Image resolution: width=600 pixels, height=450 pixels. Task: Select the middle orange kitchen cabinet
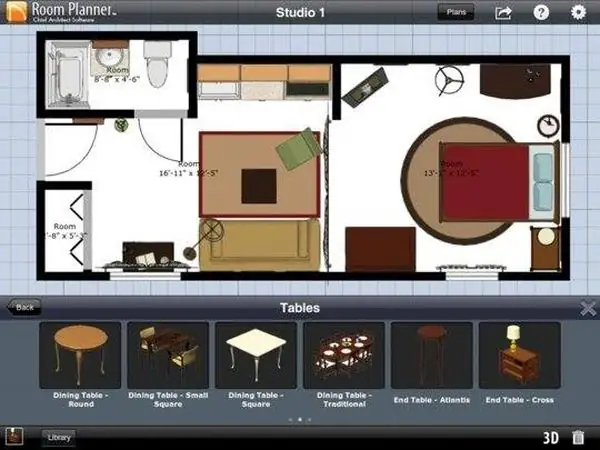coord(264,73)
